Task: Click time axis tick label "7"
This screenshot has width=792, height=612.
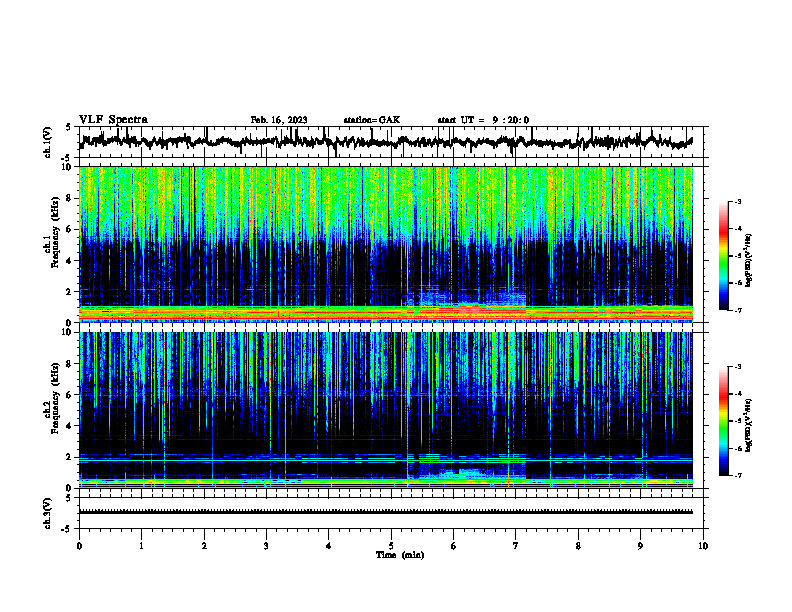Action: click(516, 546)
